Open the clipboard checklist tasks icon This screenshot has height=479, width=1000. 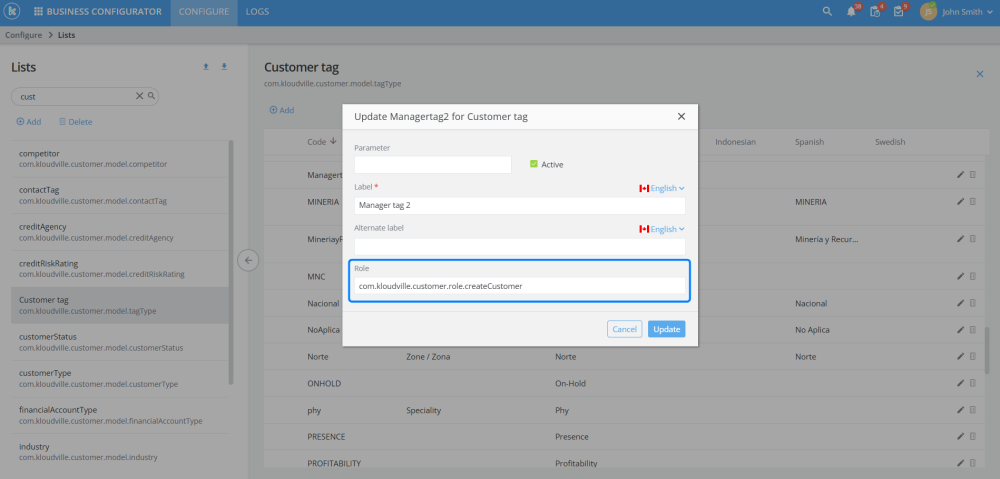875,12
